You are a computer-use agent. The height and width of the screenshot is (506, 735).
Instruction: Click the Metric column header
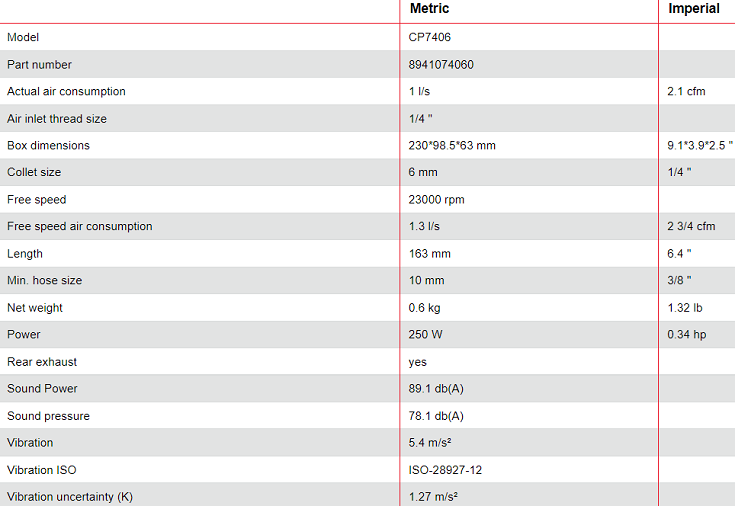coord(429,9)
